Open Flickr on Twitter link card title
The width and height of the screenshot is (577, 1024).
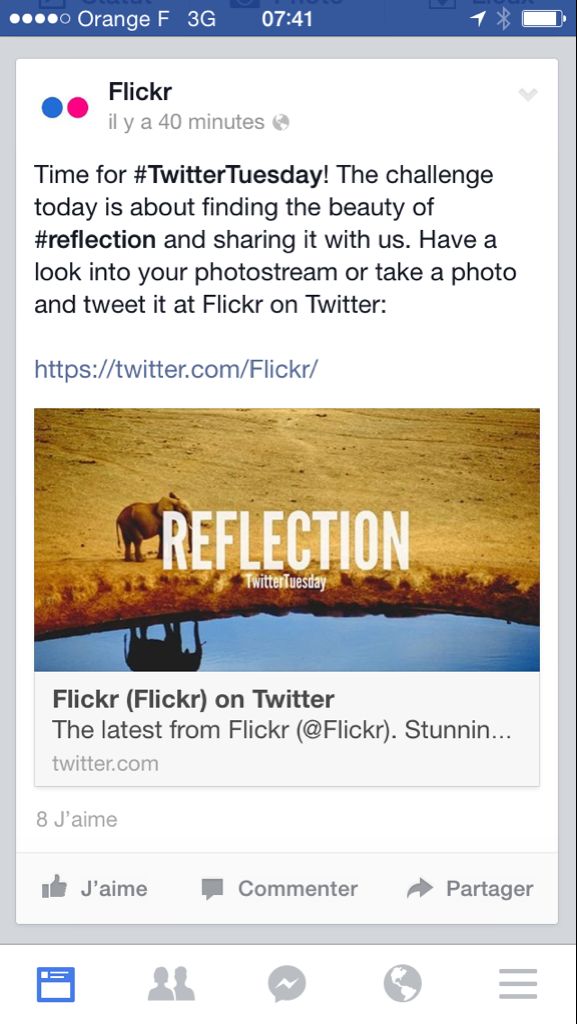[x=193, y=699]
